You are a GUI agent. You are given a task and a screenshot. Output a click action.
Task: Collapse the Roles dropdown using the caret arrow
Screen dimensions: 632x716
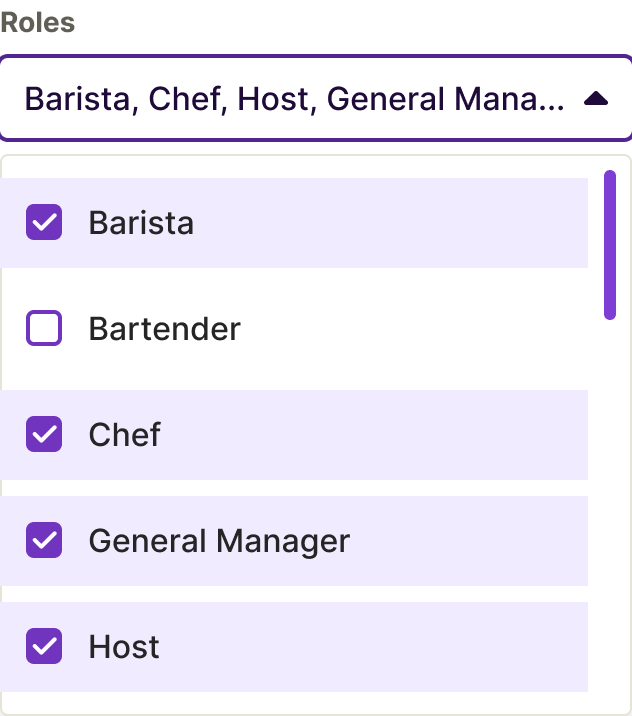(x=595, y=99)
